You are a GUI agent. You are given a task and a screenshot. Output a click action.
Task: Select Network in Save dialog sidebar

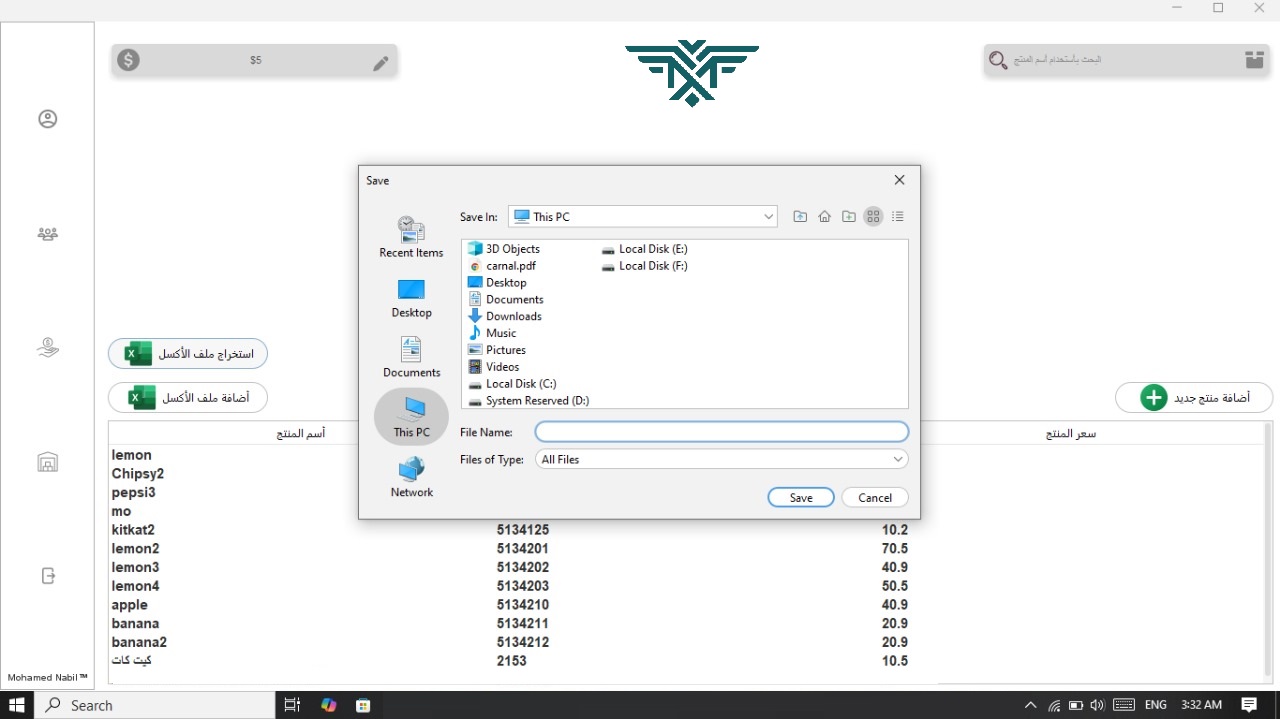[x=411, y=477]
